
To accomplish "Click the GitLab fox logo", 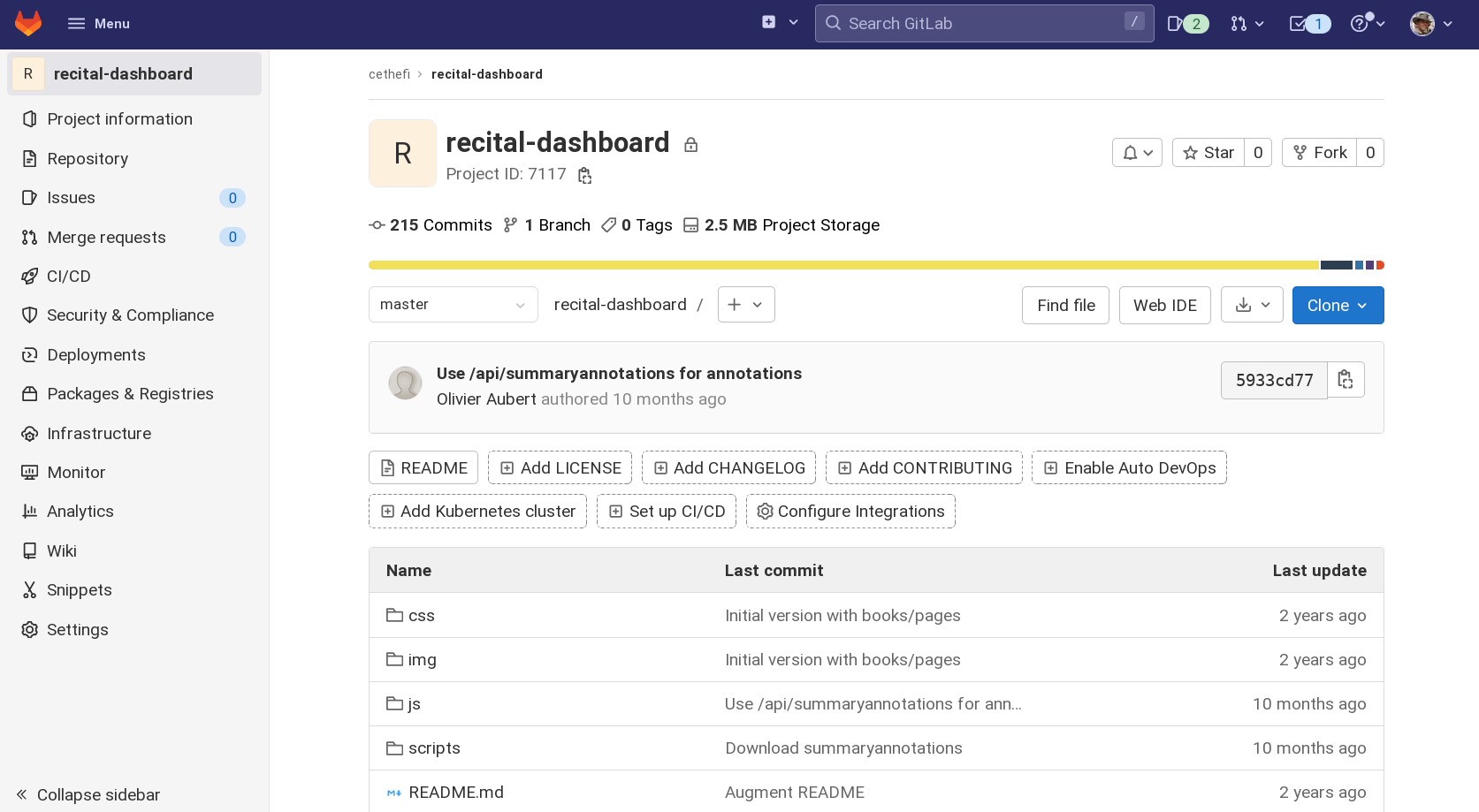I will [x=28, y=24].
